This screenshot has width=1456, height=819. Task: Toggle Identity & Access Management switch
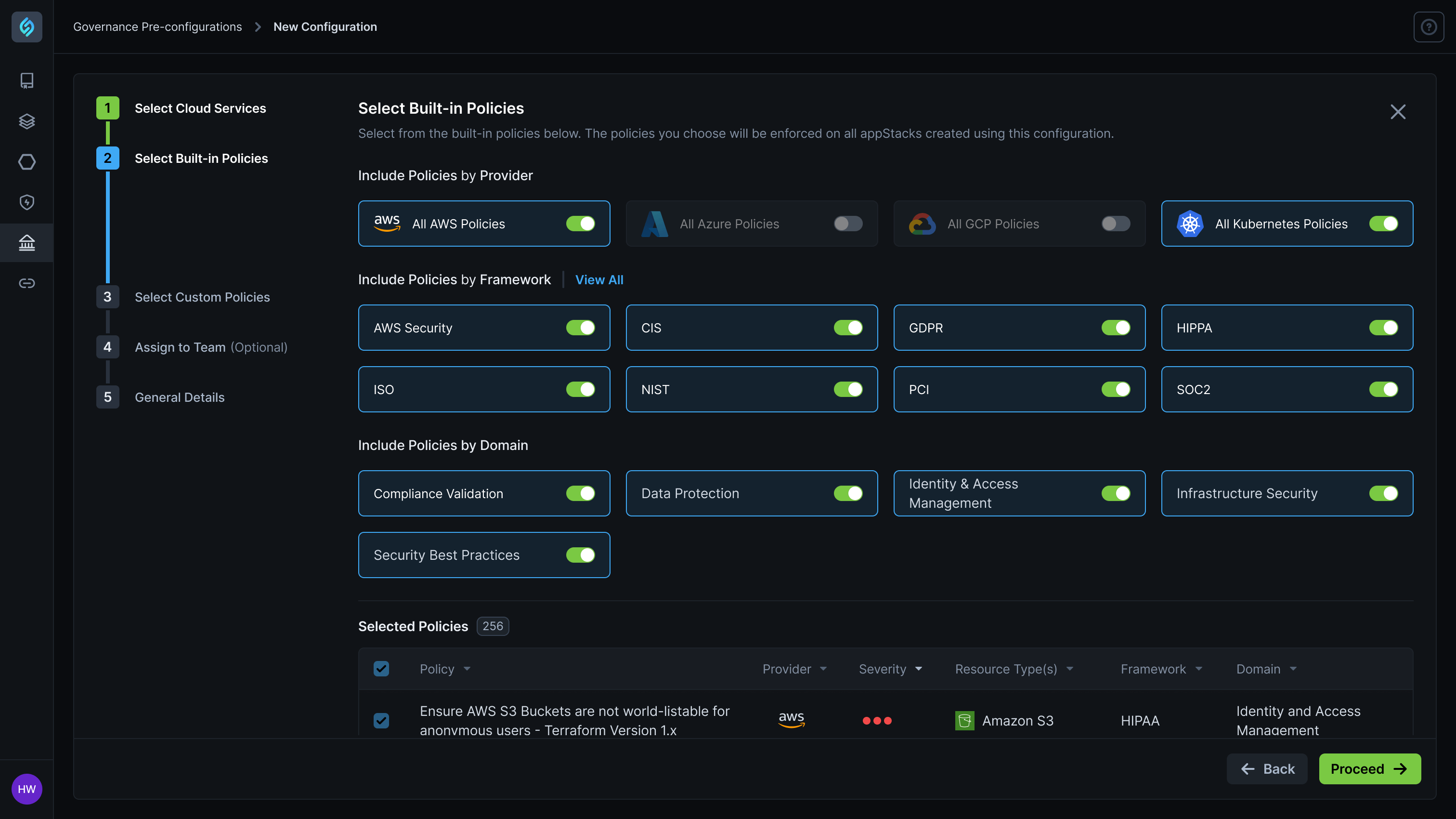pyautogui.click(x=1116, y=493)
